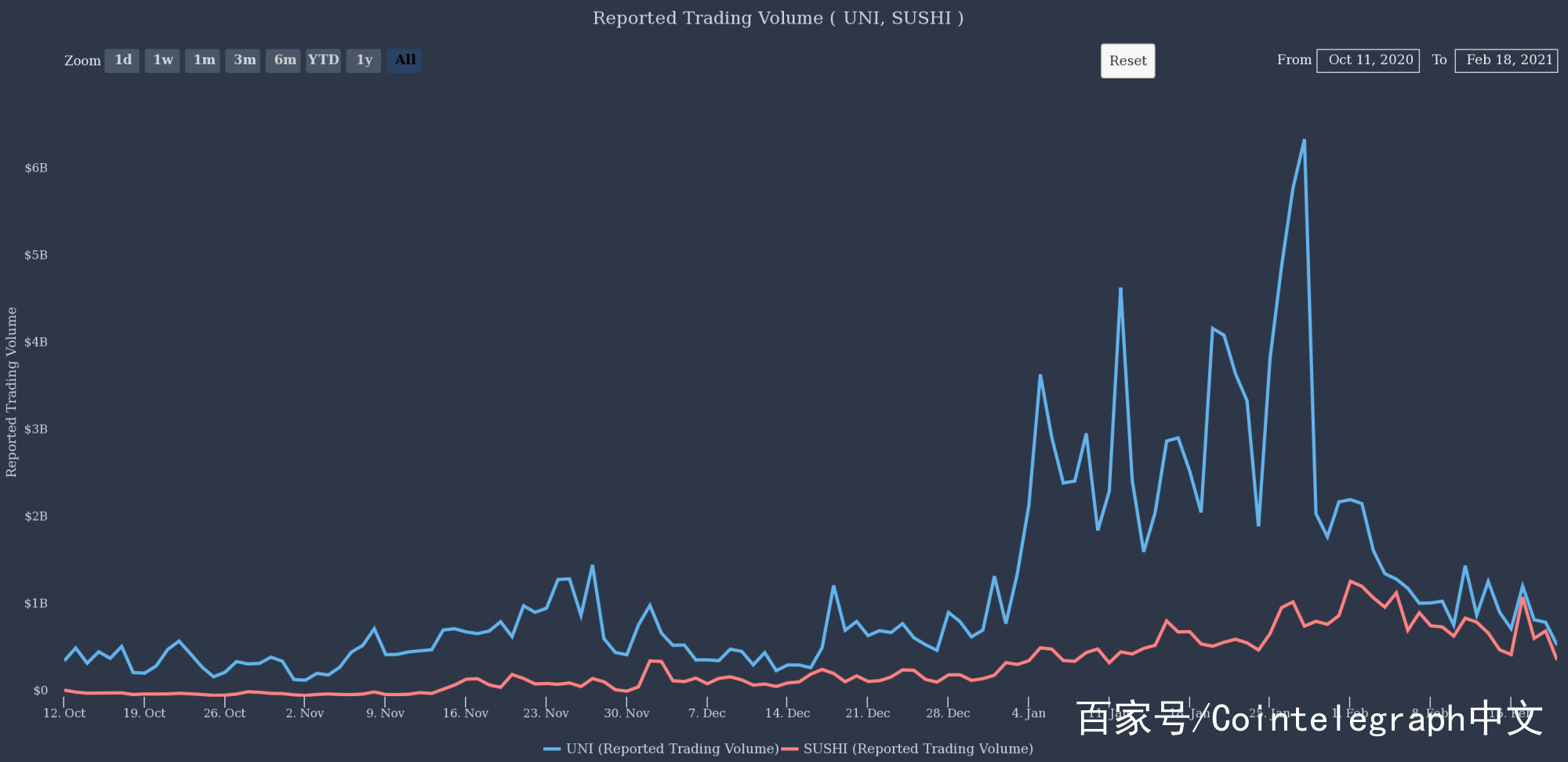
Task: Click the chart title Reported Trading Volume
Action: (779, 17)
